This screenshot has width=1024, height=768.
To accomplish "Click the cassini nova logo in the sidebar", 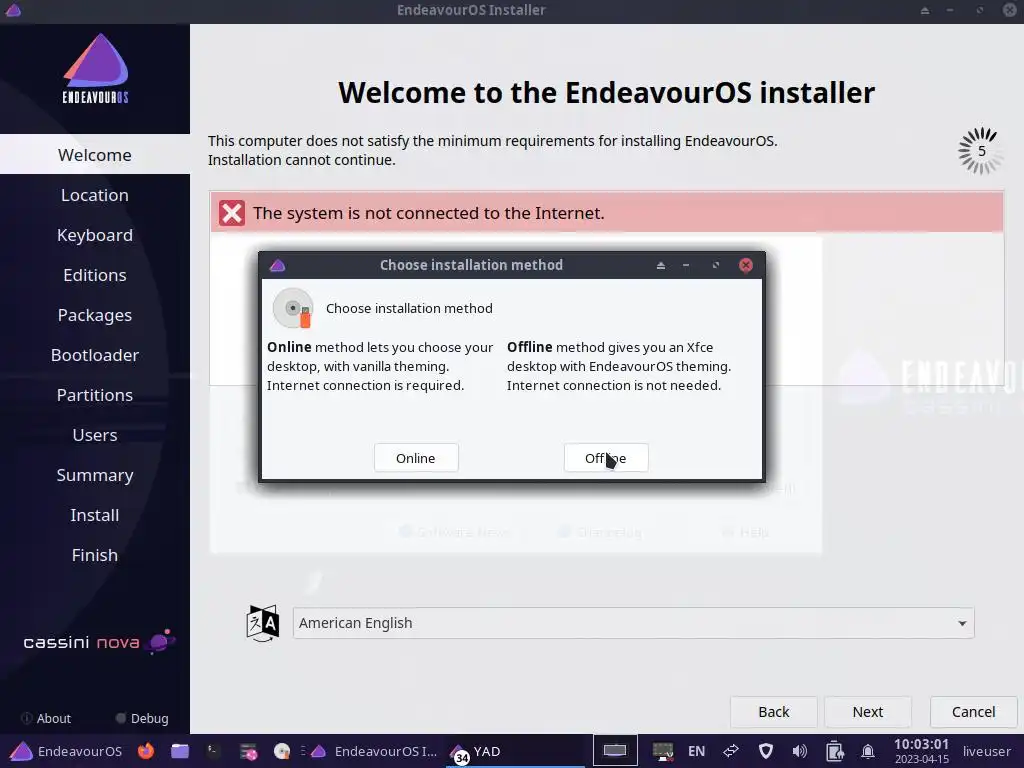I will 99,642.
